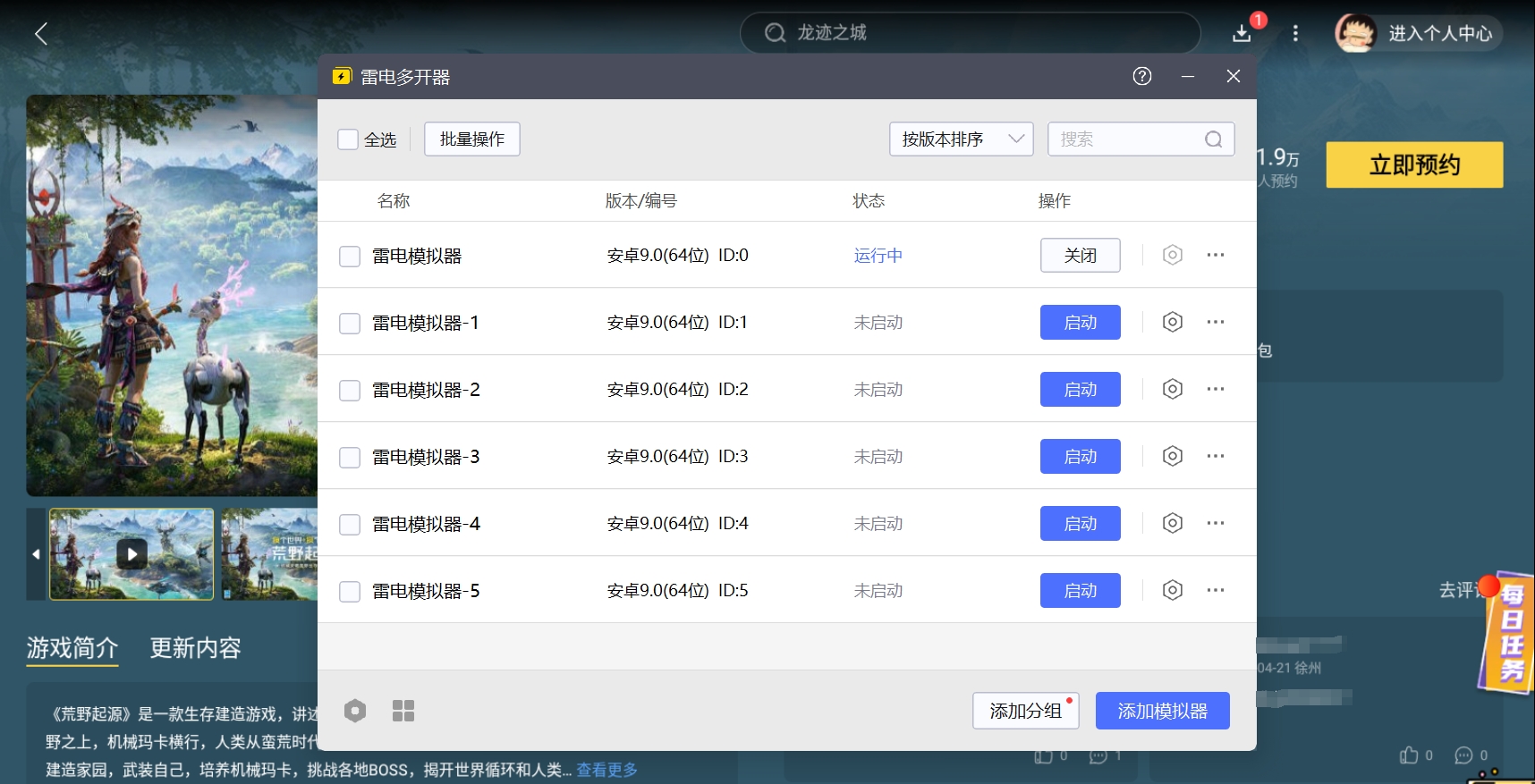
Task: Select the checkbox beside 雷电模拟器 ID:0
Action: (x=350, y=257)
